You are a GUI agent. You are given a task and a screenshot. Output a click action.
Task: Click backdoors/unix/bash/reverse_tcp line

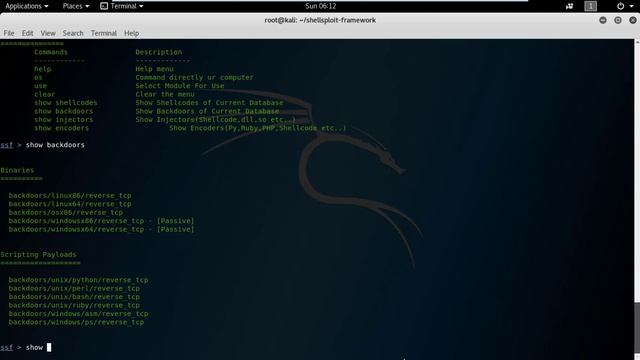click(x=74, y=297)
